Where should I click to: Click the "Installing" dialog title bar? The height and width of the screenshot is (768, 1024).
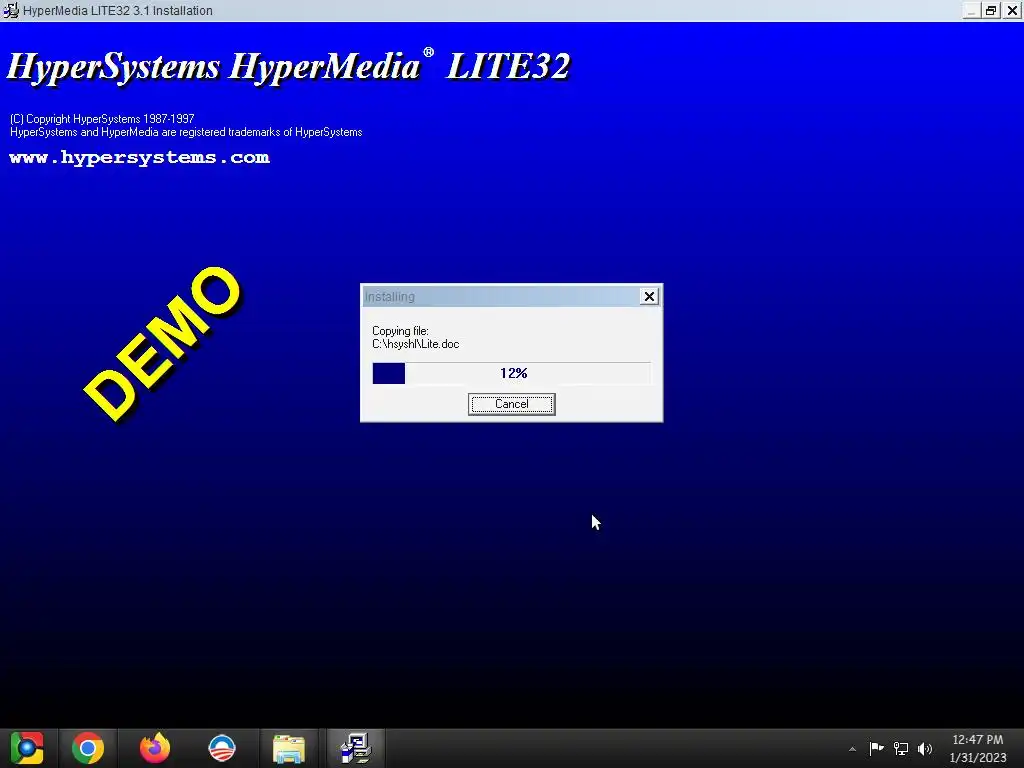[x=502, y=296]
